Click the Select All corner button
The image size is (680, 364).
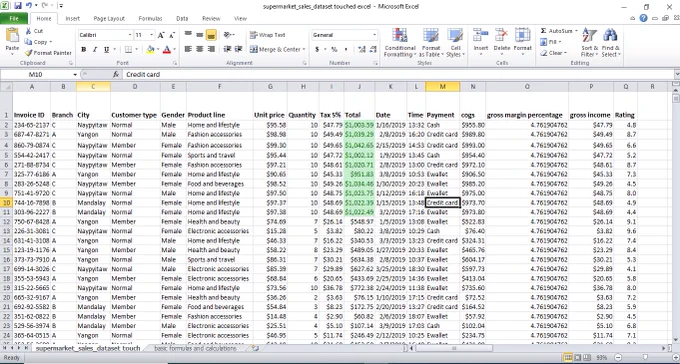[x=7, y=87]
